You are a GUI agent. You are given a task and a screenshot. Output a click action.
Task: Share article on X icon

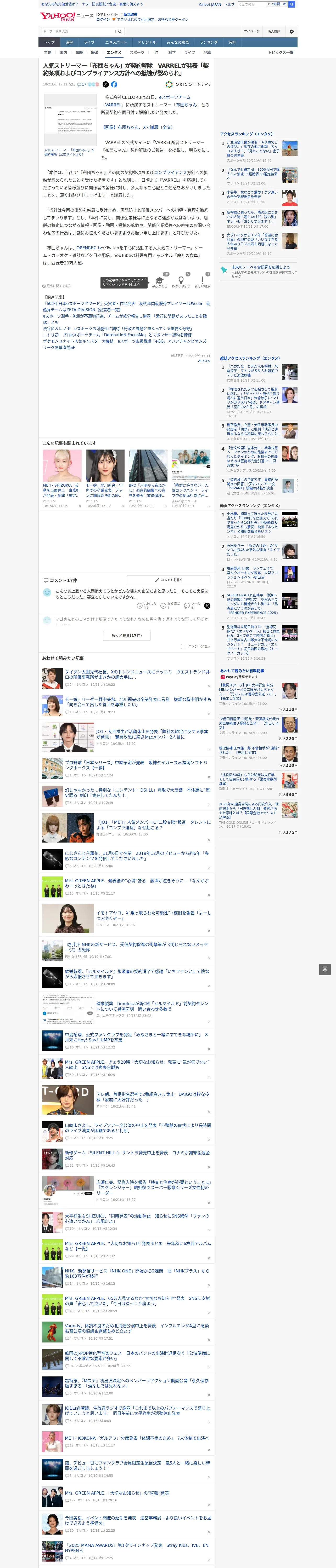[105, 85]
